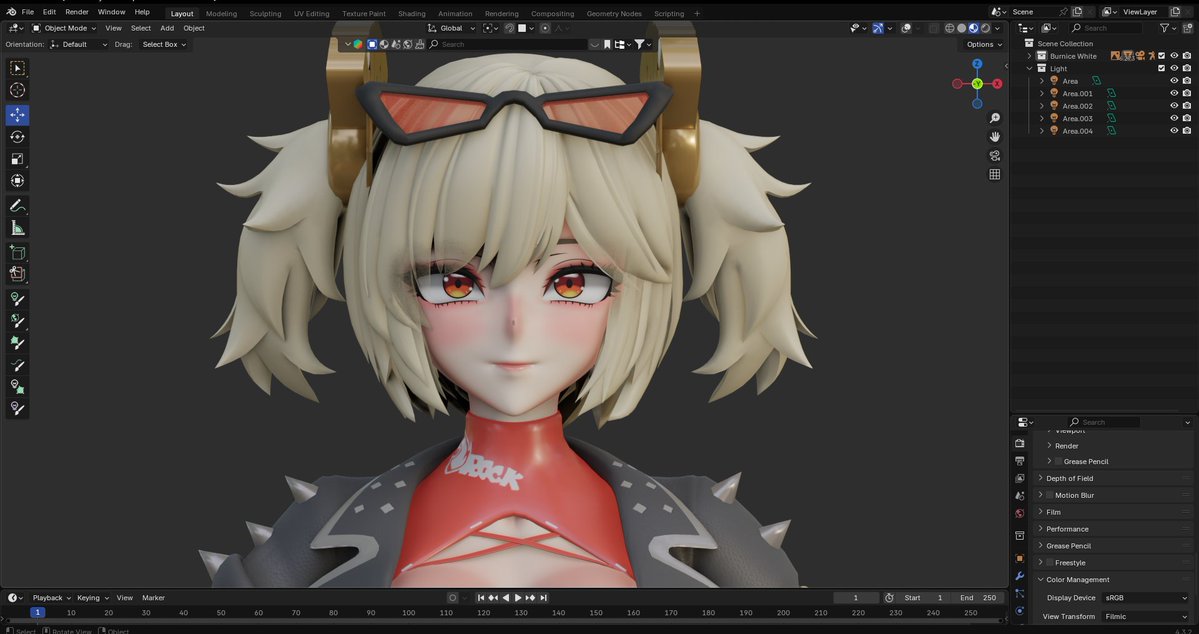Switch perspective/orthographic using the grid icon
This screenshot has width=1199, height=634.
click(994, 174)
